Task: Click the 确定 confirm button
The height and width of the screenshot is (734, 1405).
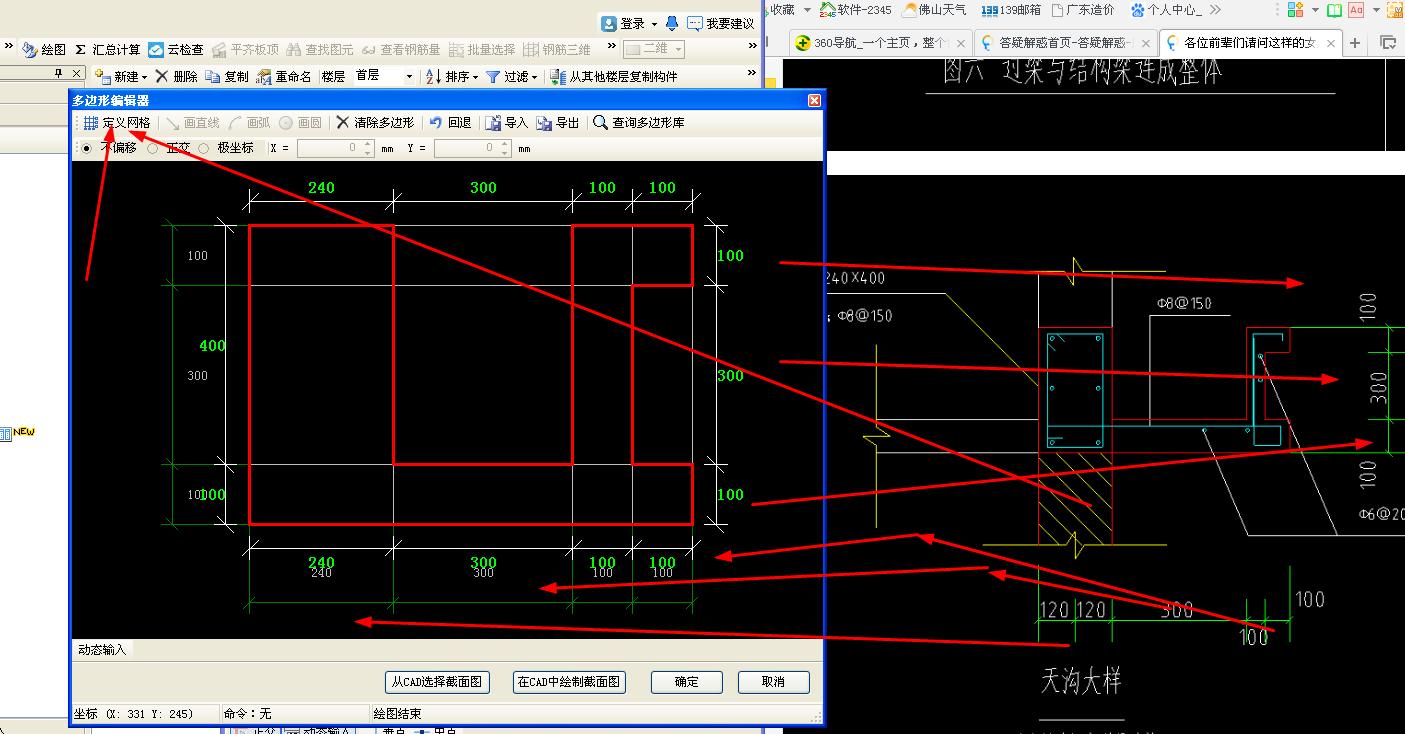Action: tap(687, 682)
